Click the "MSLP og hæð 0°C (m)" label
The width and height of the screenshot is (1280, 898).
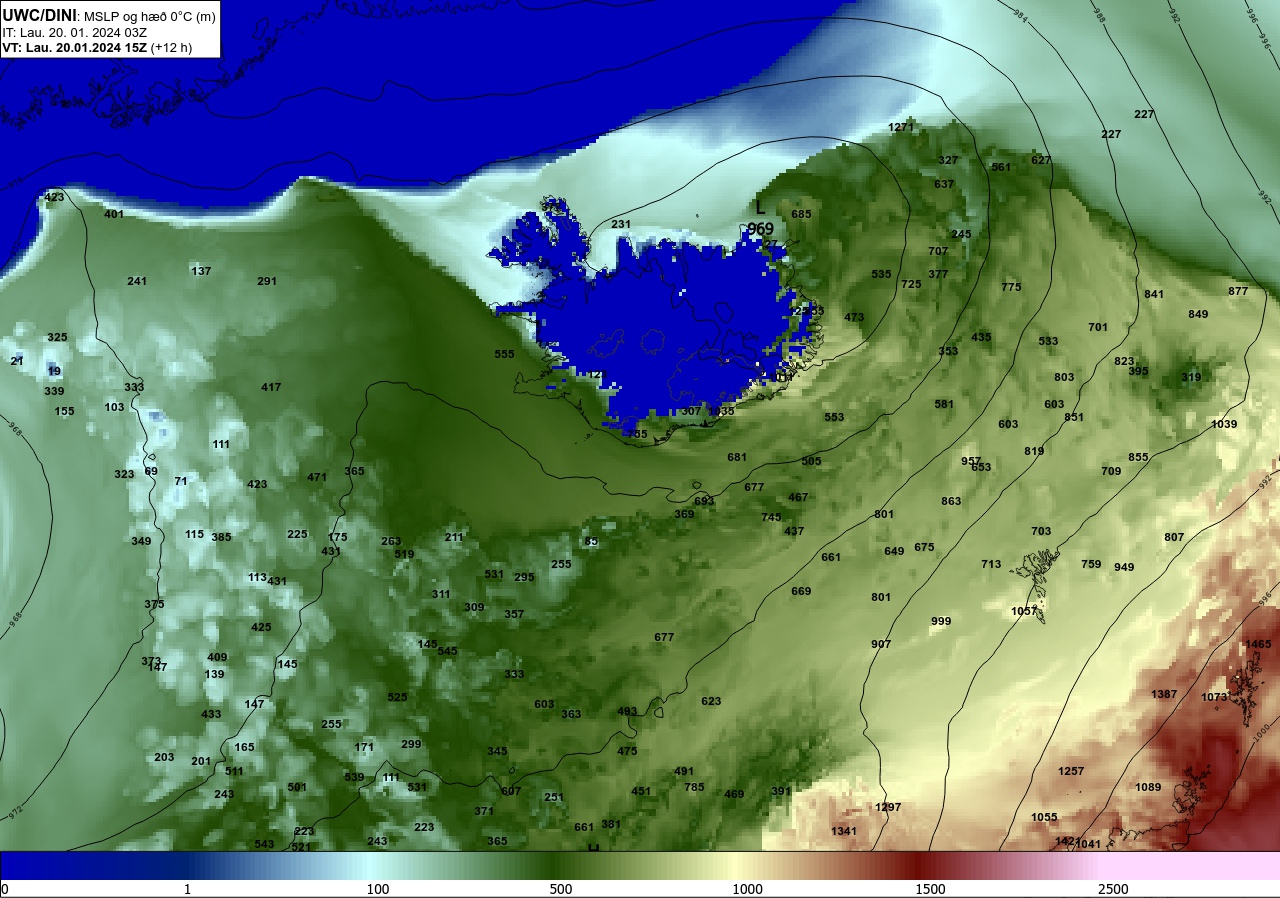pyautogui.click(x=149, y=16)
